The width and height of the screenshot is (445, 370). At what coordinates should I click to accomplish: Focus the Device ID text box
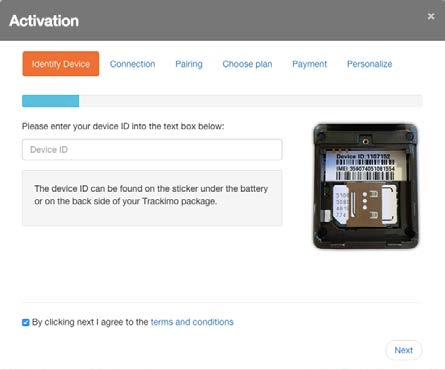coord(152,150)
